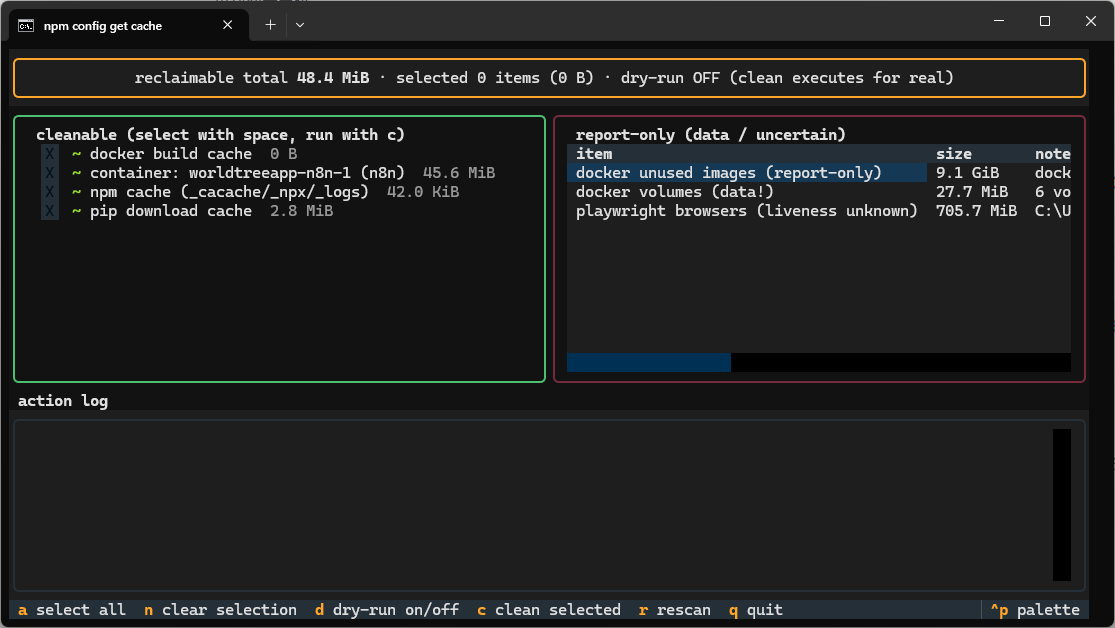This screenshot has width=1115, height=628.
Task: Minimize the terminal window
Action: click(999, 21)
